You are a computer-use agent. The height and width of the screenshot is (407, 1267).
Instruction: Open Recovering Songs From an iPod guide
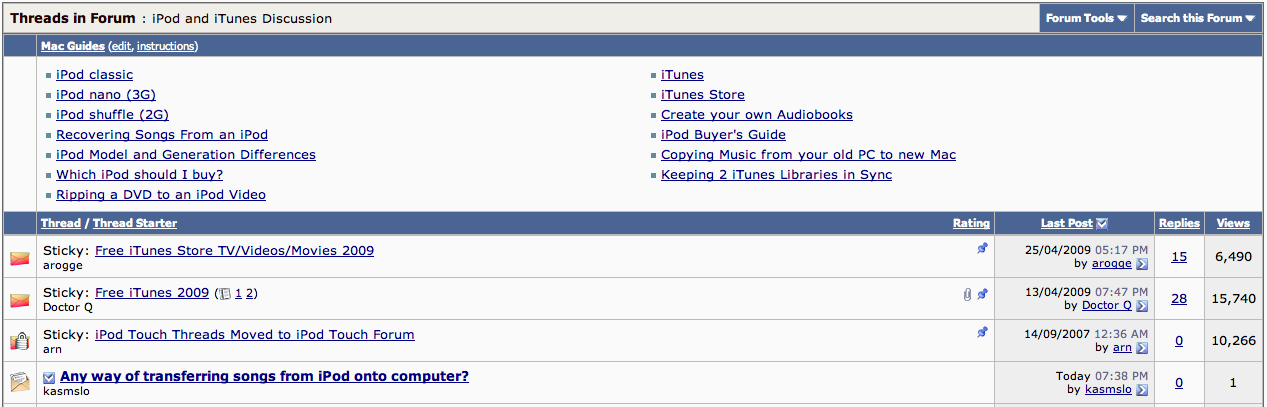point(162,135)
